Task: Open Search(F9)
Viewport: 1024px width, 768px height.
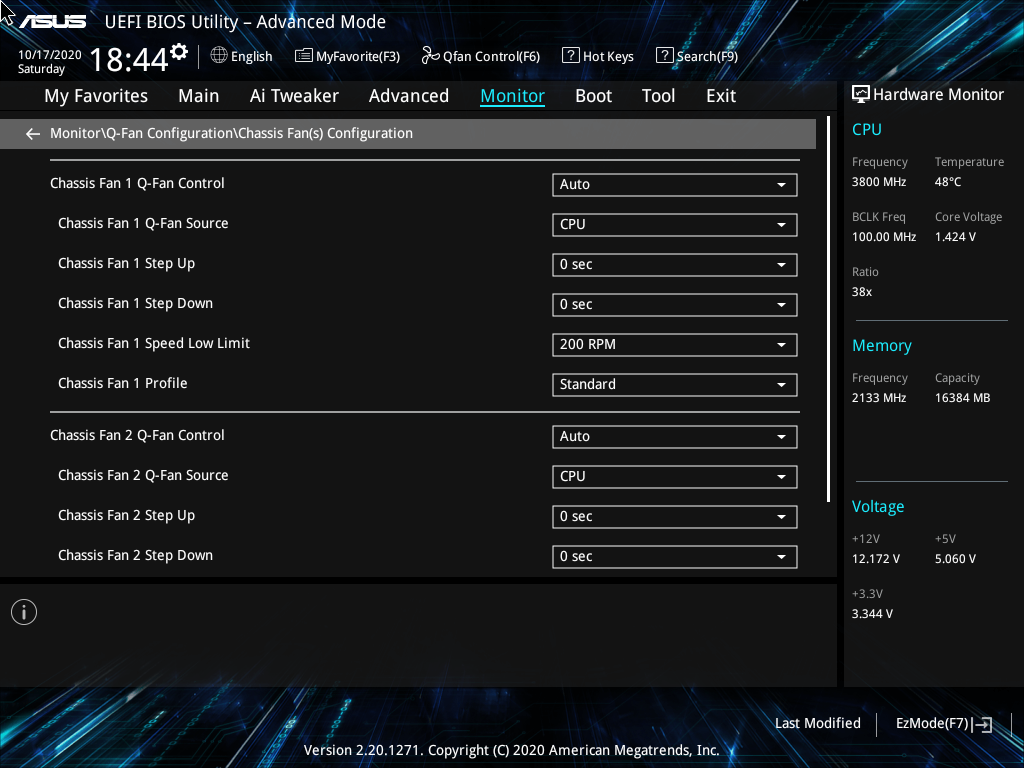Action: pyautogui.click(x=697, y=56)
